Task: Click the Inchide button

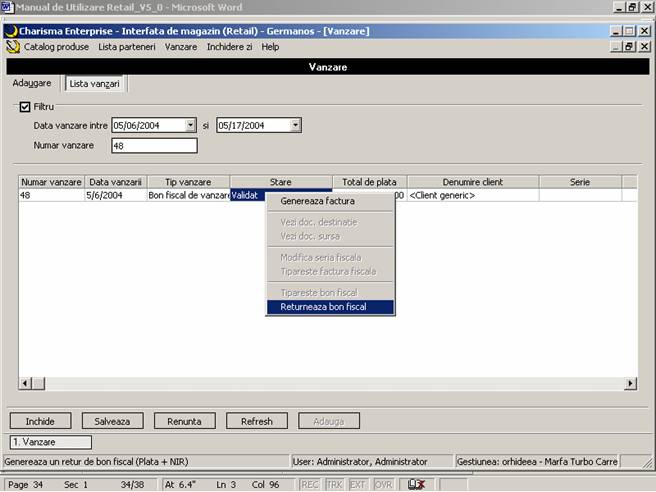Action: 40,421
